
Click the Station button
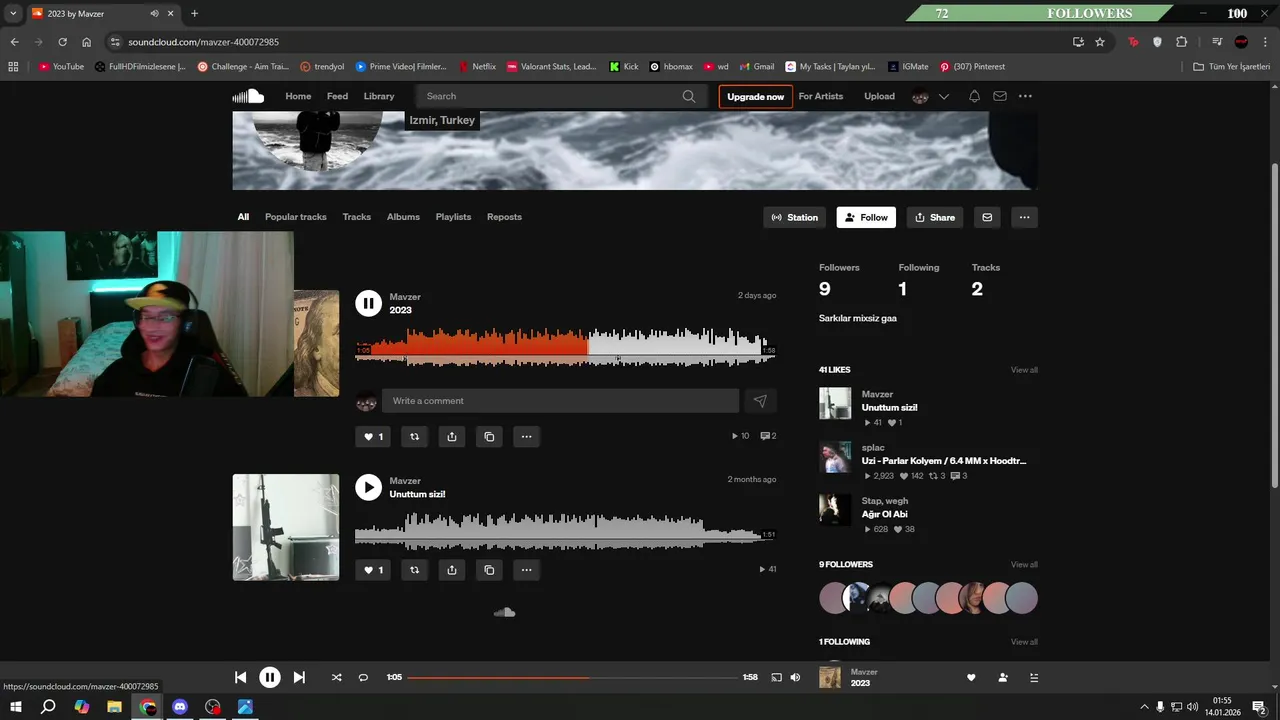click(795, 217)
